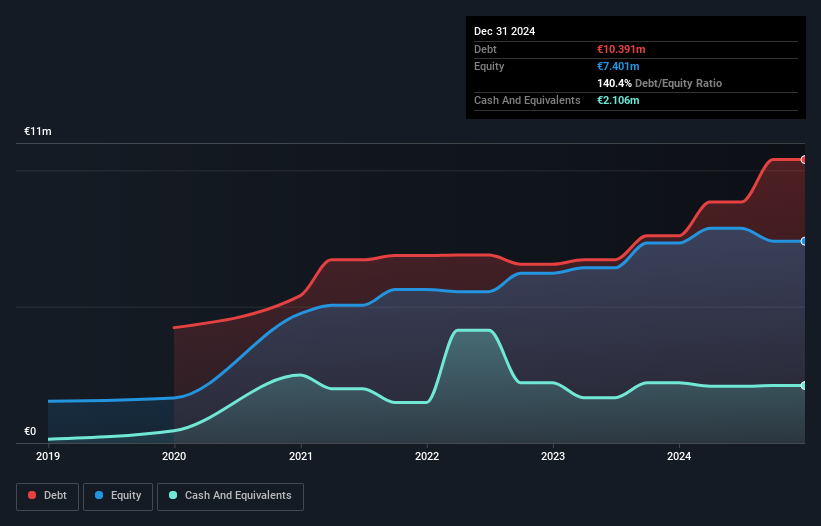Select the 2020 x-axis label
The width and height of the screenshot is (821, 526).
click(x=174, y=456)
